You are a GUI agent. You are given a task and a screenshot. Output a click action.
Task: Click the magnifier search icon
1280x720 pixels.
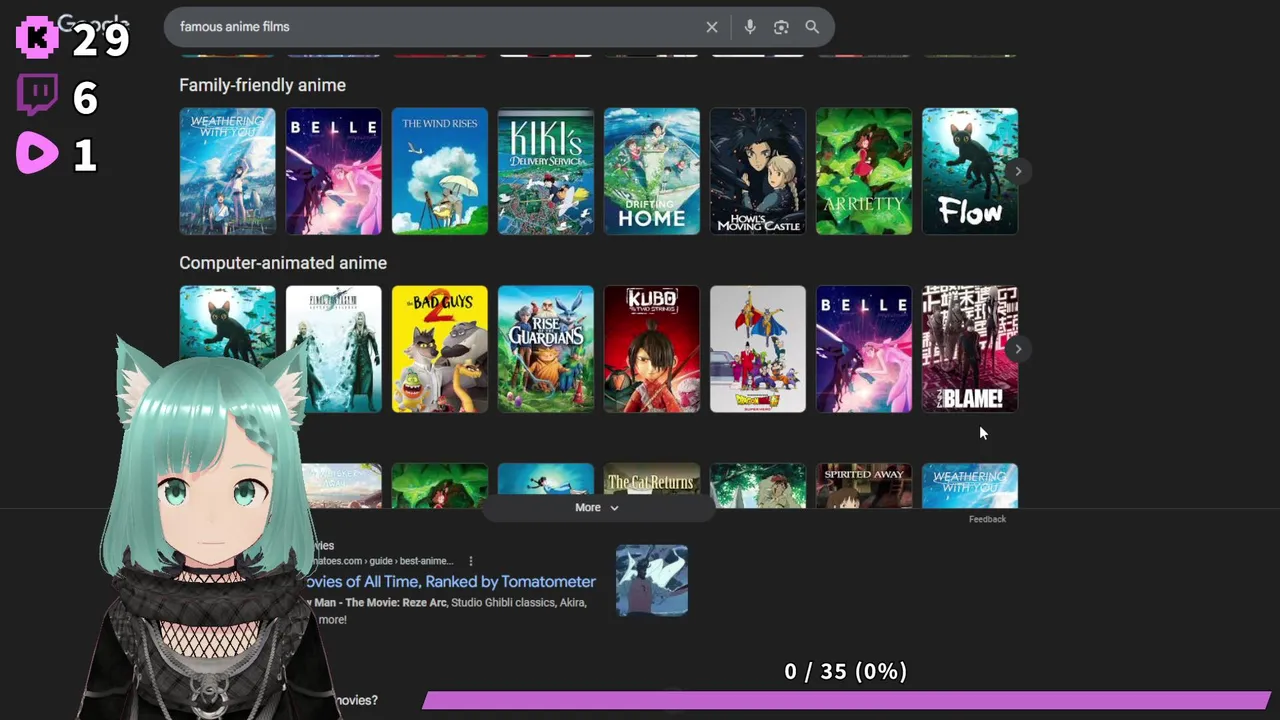tap(812, 27)
